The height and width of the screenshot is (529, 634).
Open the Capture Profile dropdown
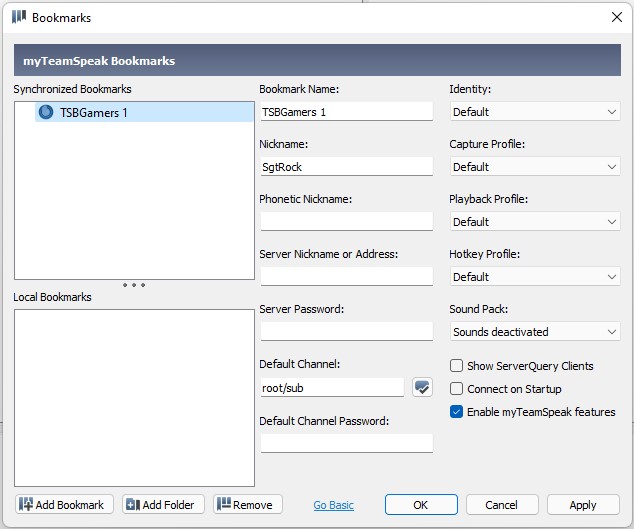pyautogui.click(x=535, y=167)
